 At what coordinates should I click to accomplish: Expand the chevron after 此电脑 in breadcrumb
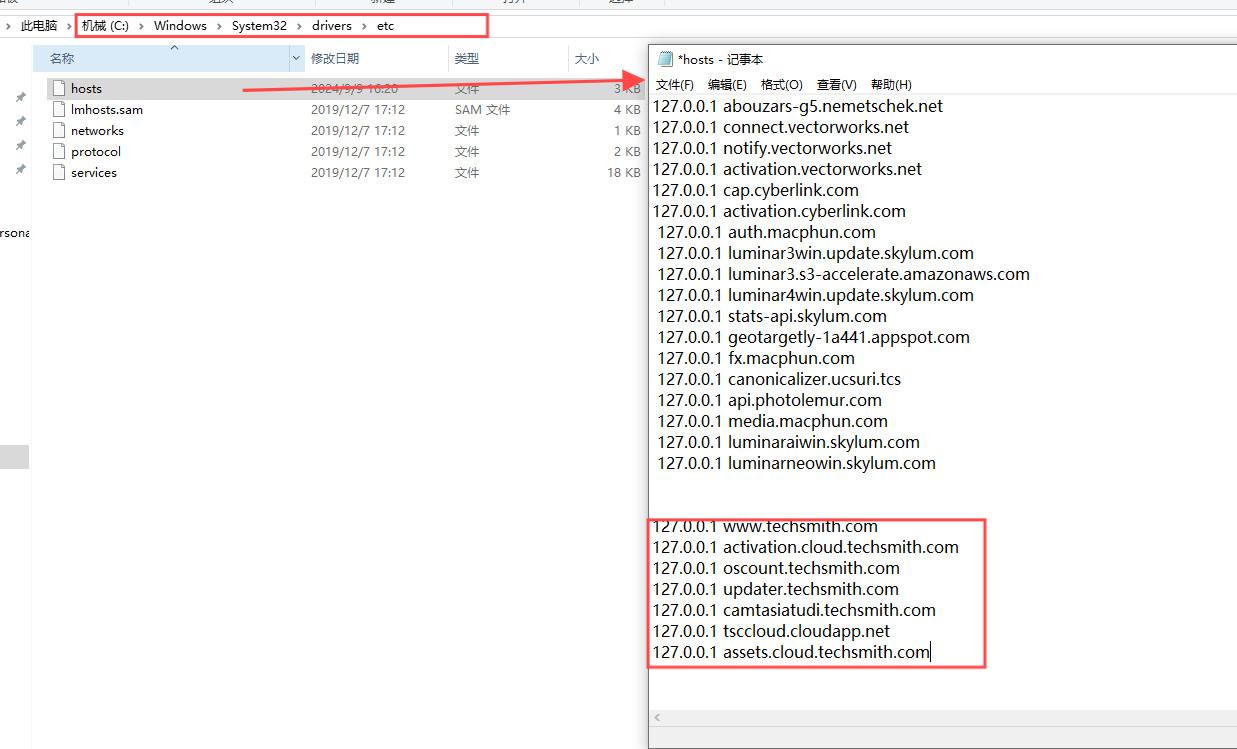coord(69,26)
